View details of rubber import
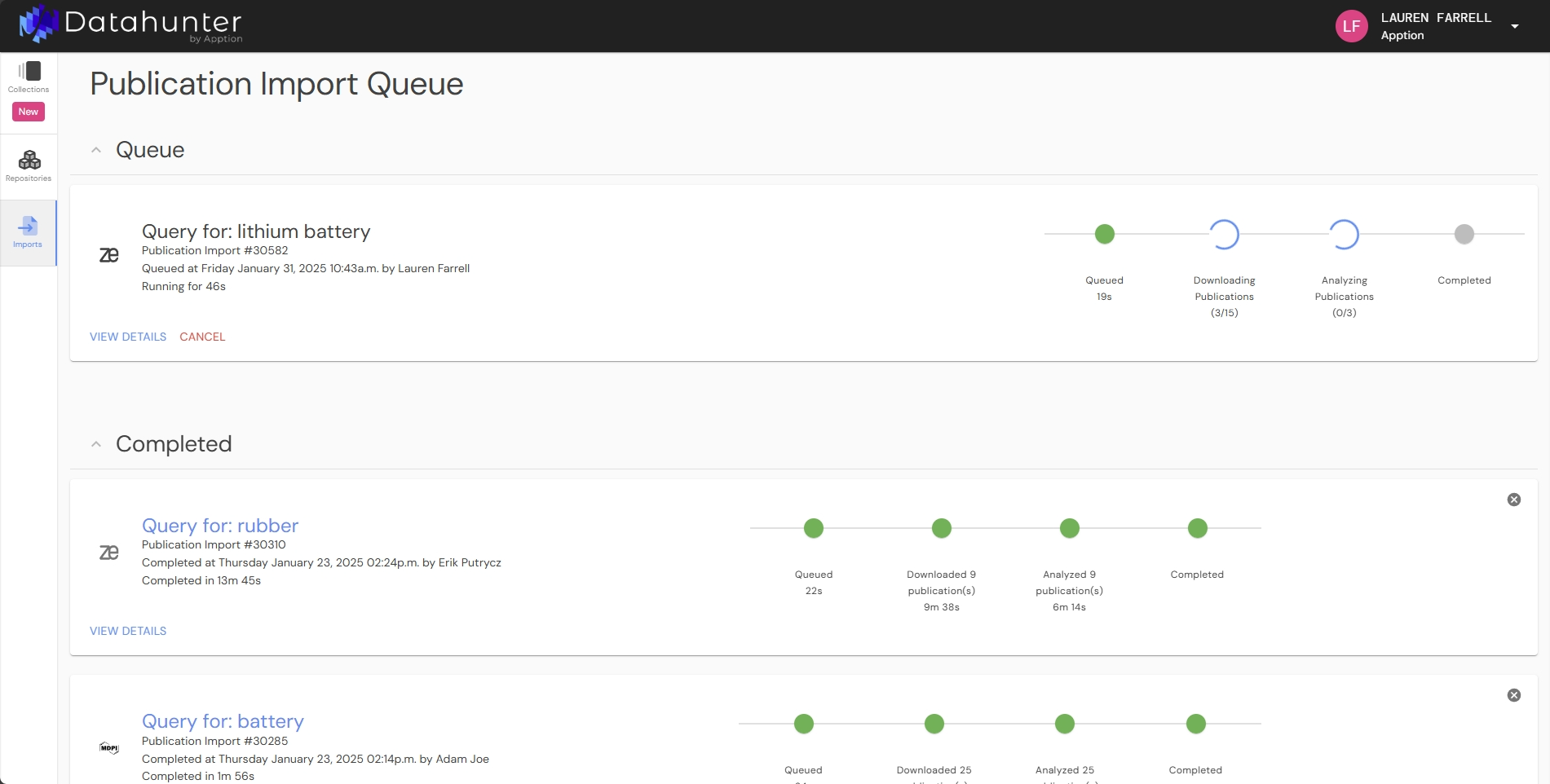The image size is (1550, 784). tap(128, 631)
